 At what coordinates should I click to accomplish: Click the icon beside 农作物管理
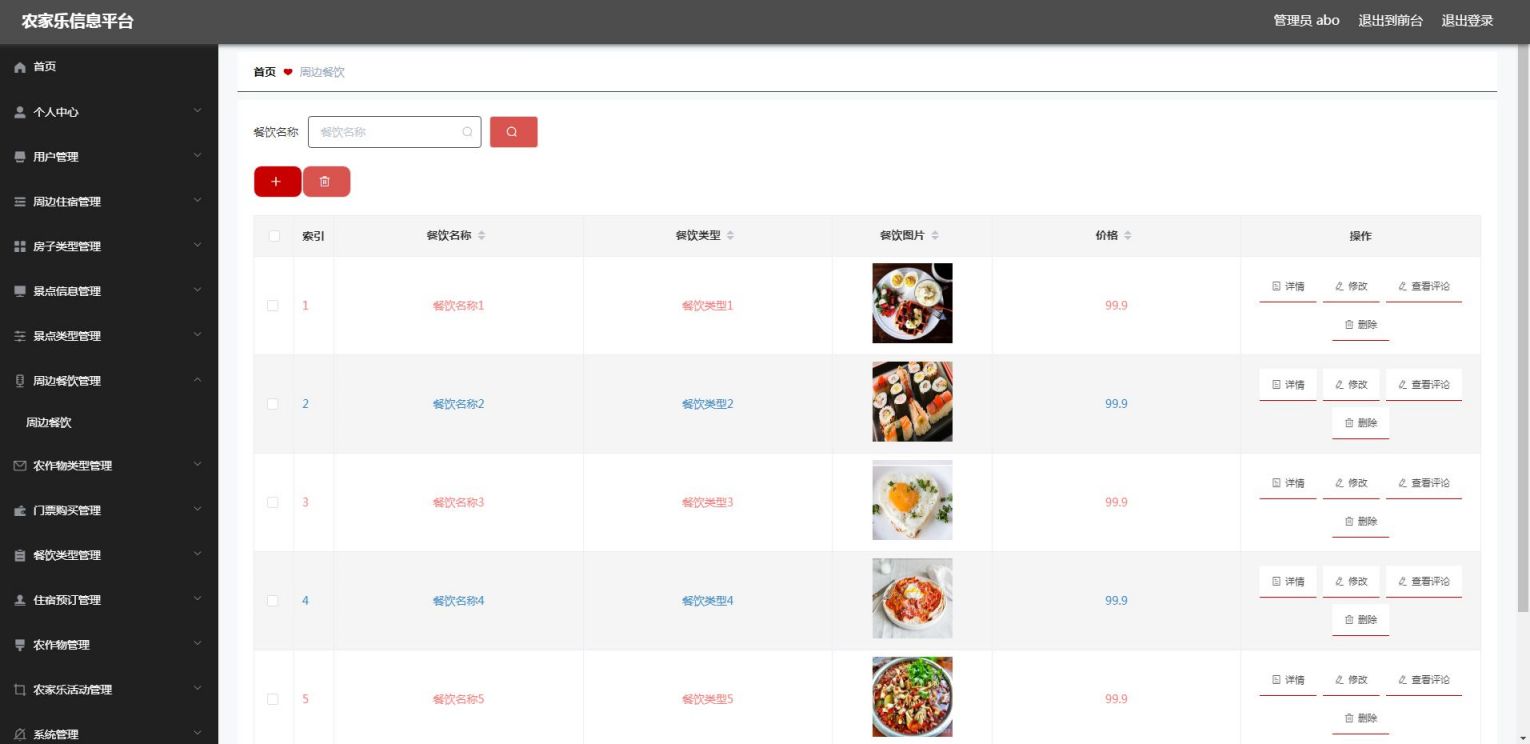coord(20,645)
